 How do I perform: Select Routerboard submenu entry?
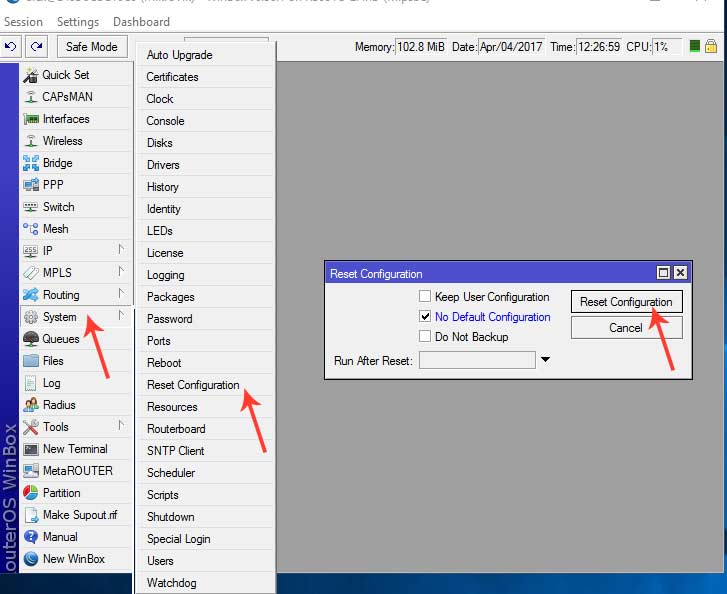205,429
